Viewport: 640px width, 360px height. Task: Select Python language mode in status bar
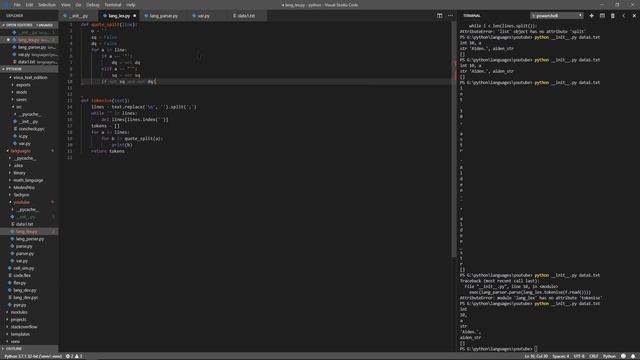click(x=609, y=356)
